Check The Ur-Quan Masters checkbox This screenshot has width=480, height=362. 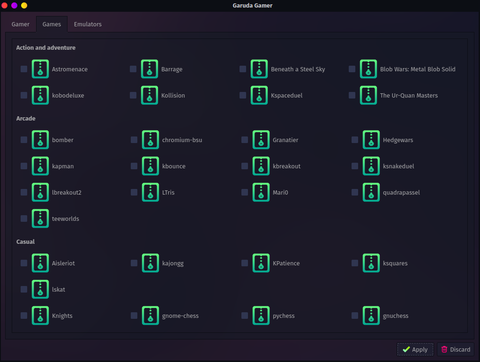click(352, 95)
